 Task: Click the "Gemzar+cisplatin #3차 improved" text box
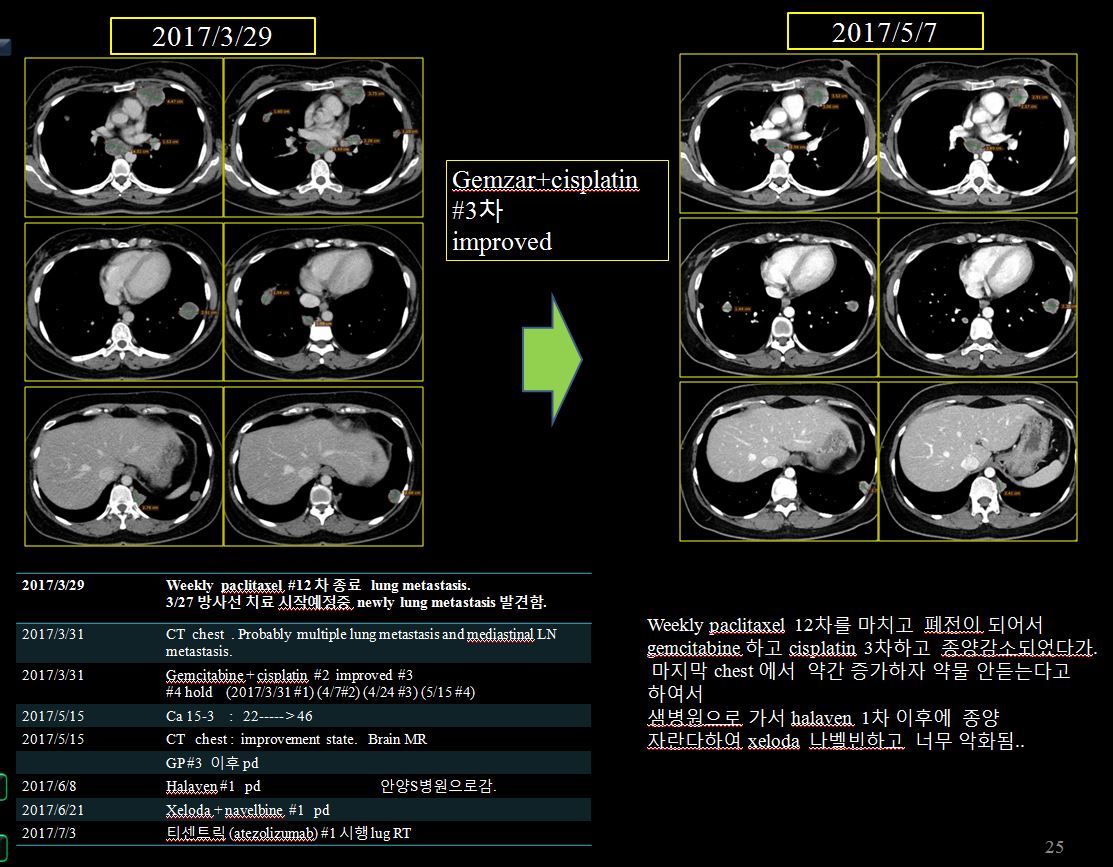click(557, 211)
